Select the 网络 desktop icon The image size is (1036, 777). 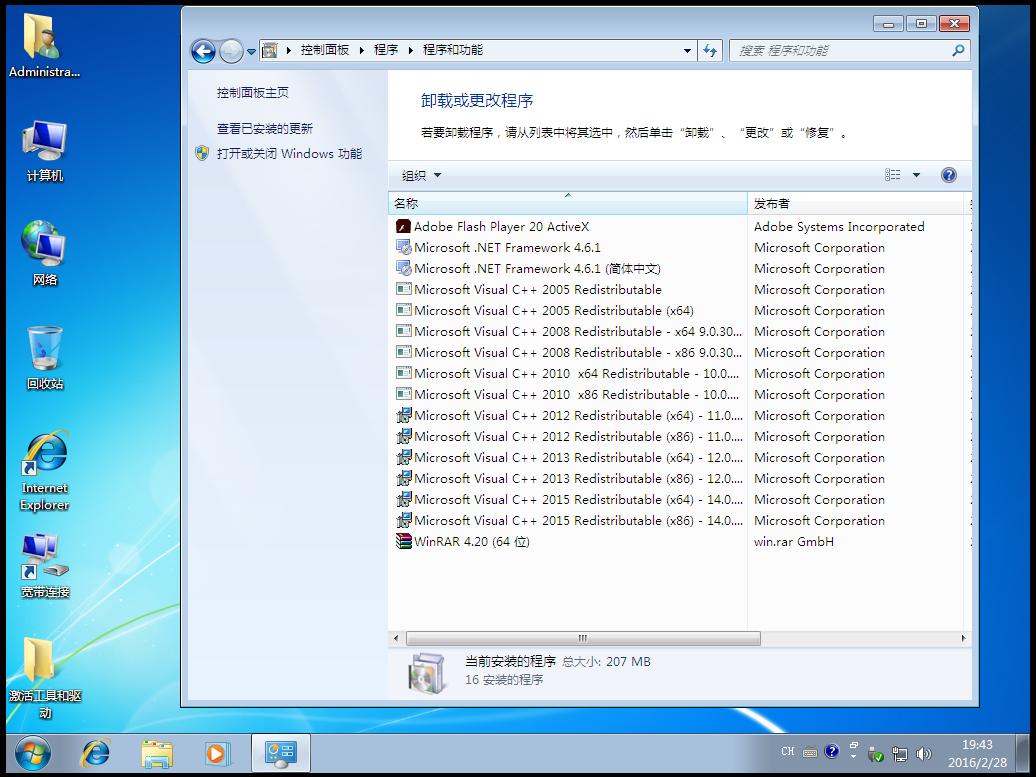[x=45, y=254]
